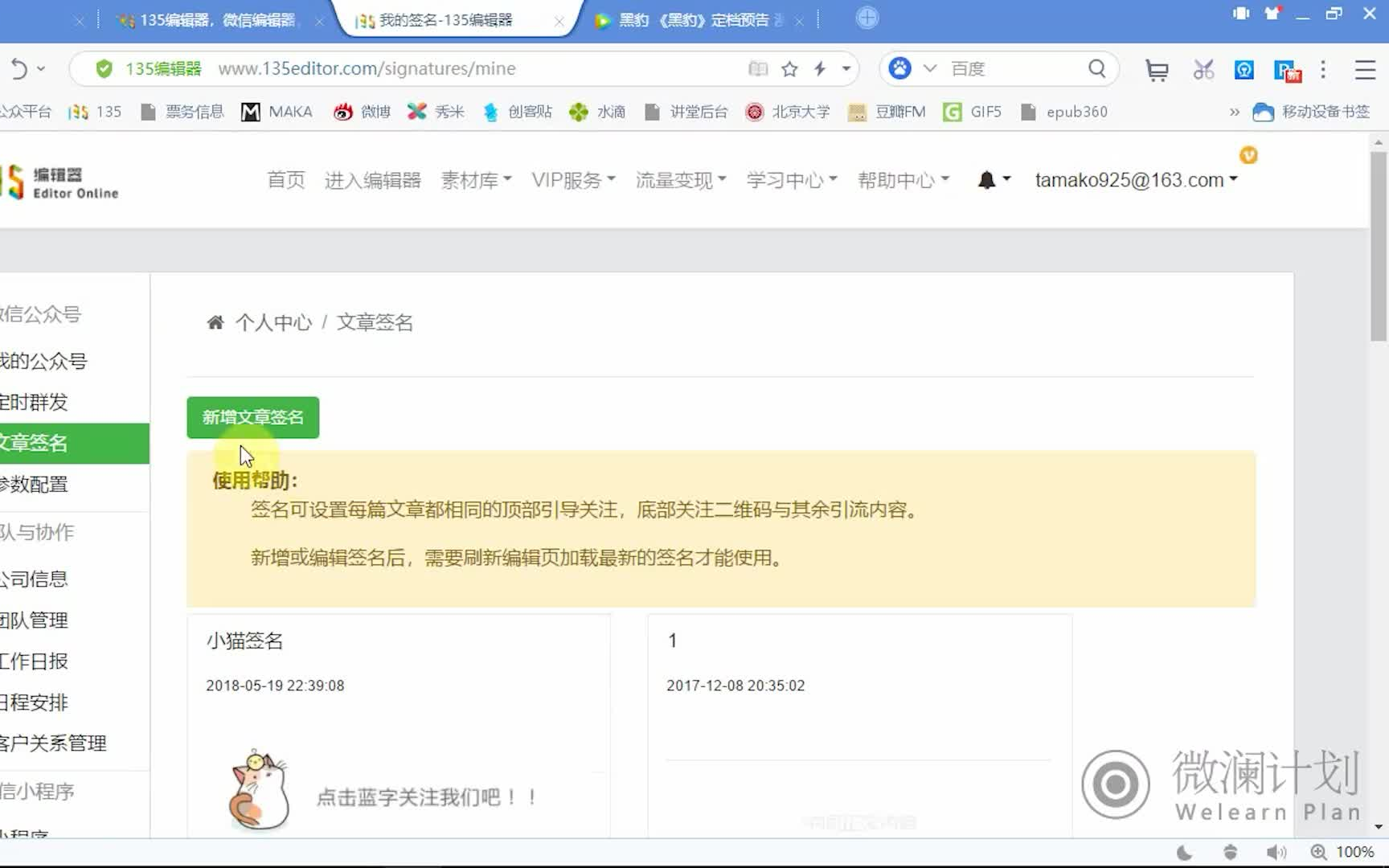Image resolution: width=1389 pixels, height=868 pixels.
Task: Open tamako925@163.com account dropdown
Action: click(1136, 180)
